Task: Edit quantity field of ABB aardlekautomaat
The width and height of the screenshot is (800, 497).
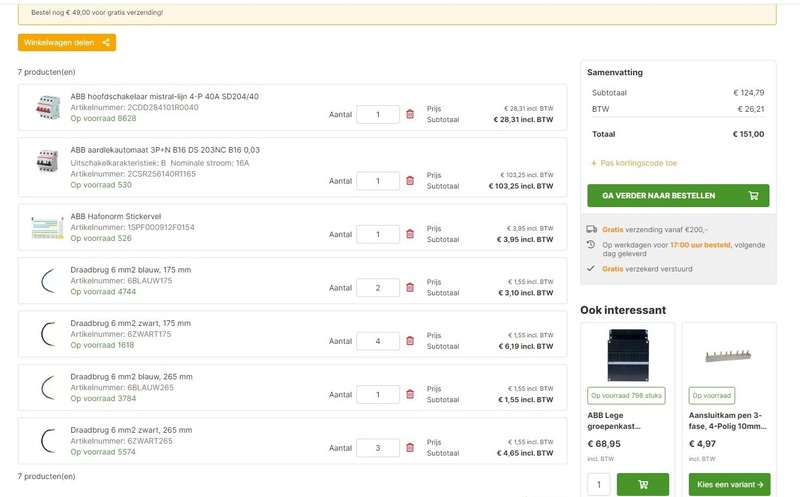Action: click(x=378, y=181)
